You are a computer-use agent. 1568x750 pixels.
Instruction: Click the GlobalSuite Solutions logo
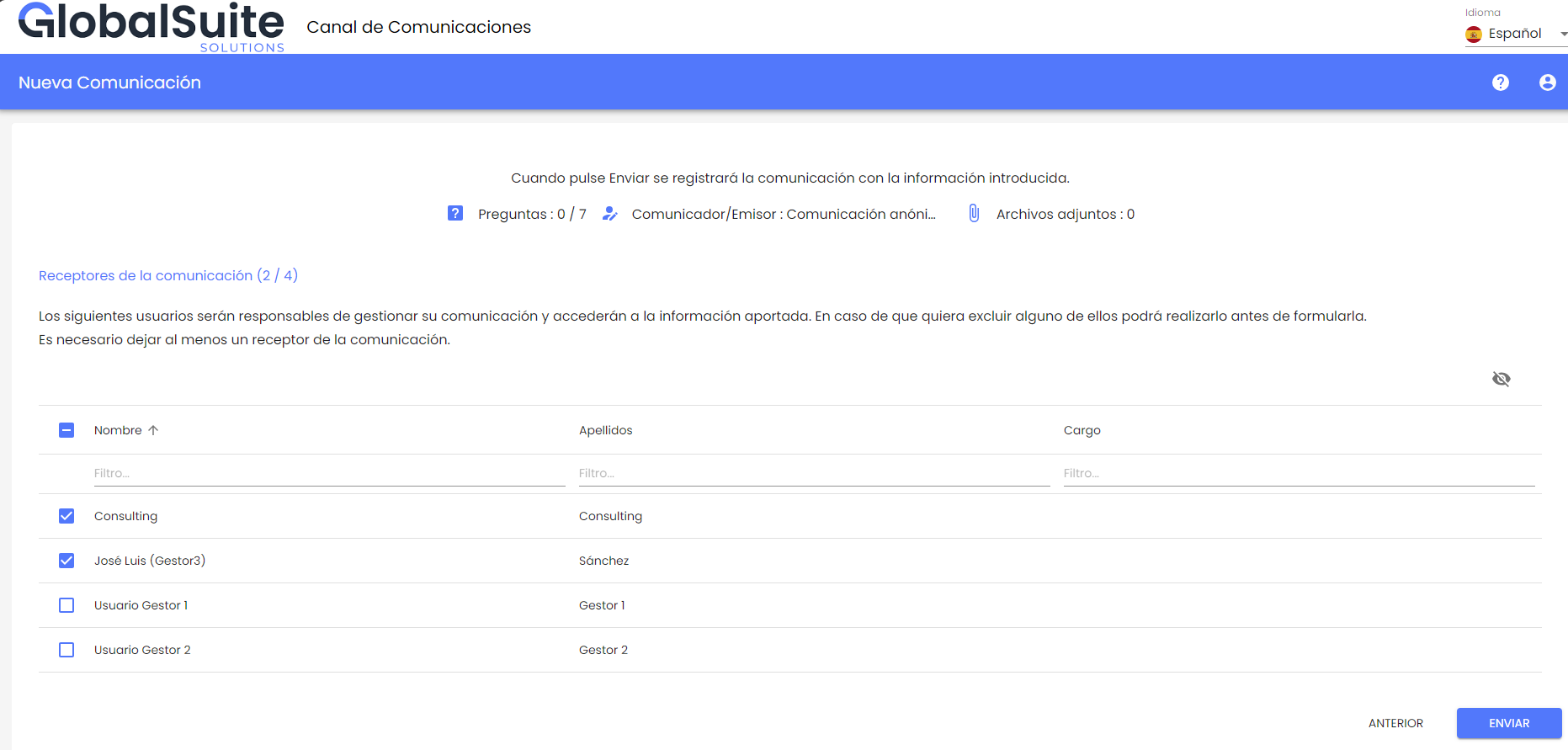coord(151,27)
